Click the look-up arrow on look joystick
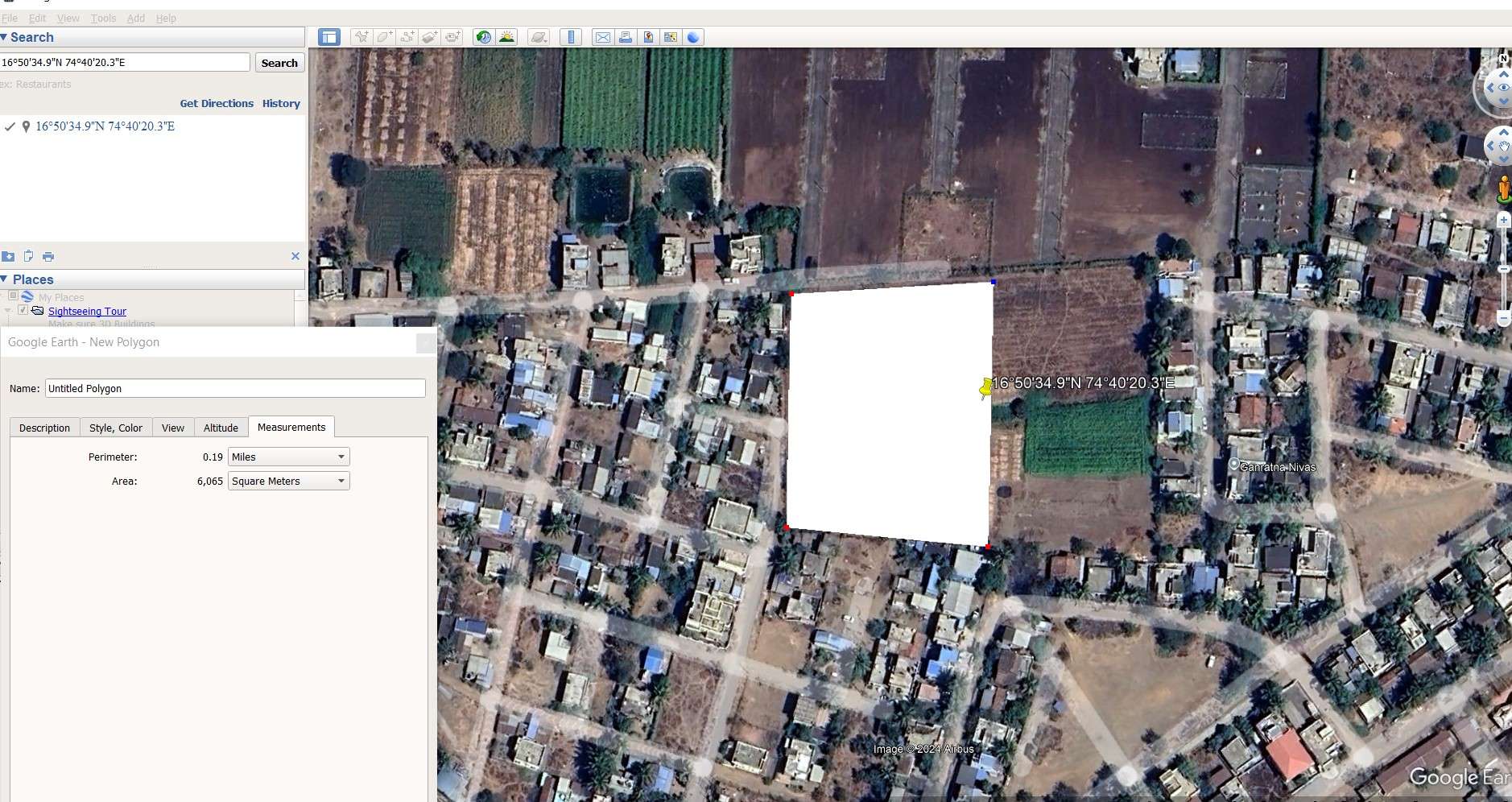The image size is (1512, 802). (x=1503, y=75)
